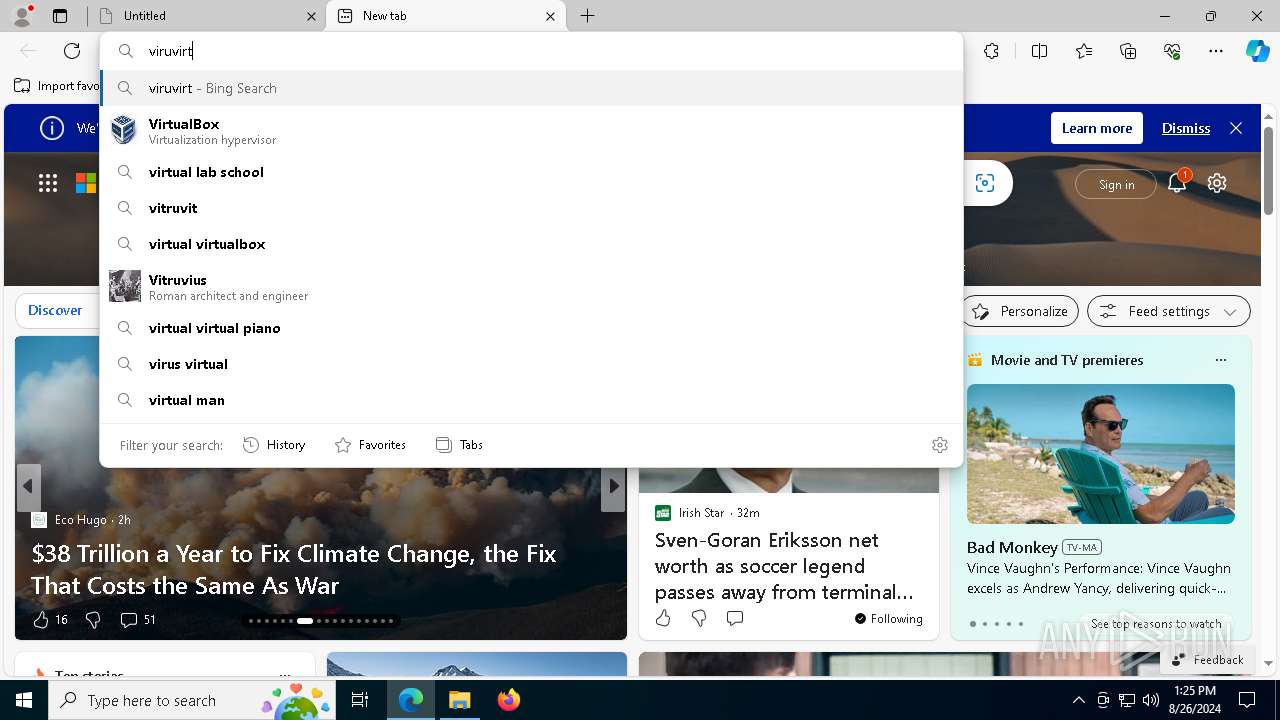Go to previous carousel story
This screenshot has height=720, width=1280.
(28, 487)
